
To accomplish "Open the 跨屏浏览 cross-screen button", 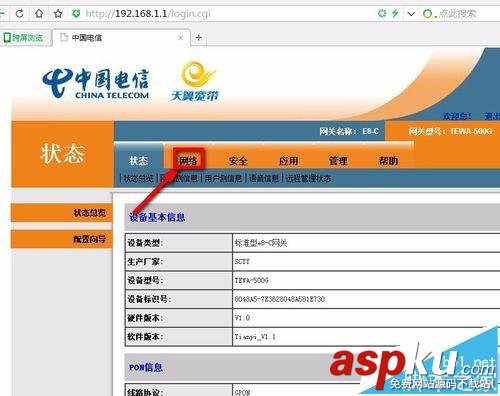I will pyautogui.click(x=24, y=38).
